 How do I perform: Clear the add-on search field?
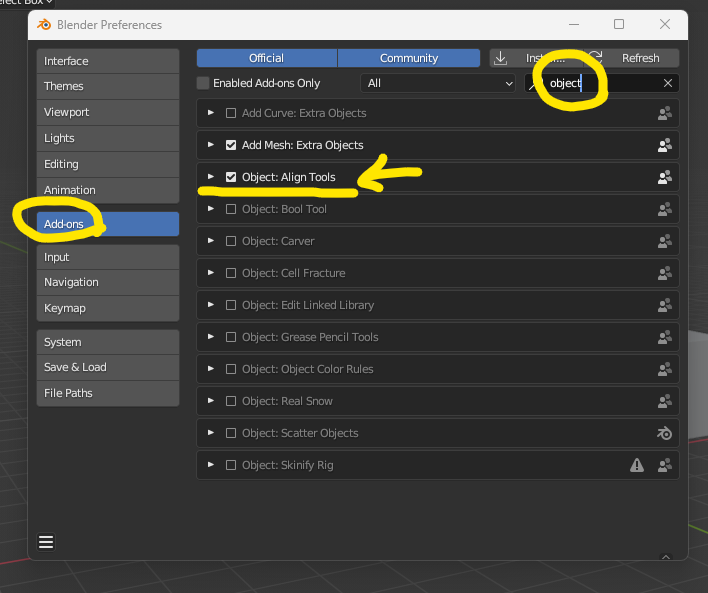(x=668, y=83)
